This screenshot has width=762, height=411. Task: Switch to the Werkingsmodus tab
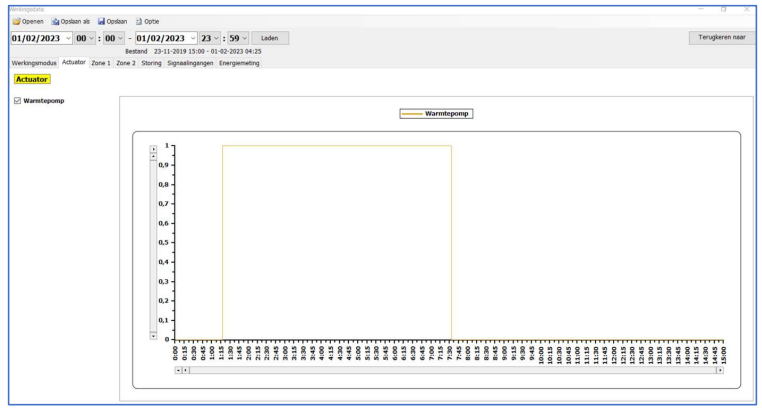point(33,62)
